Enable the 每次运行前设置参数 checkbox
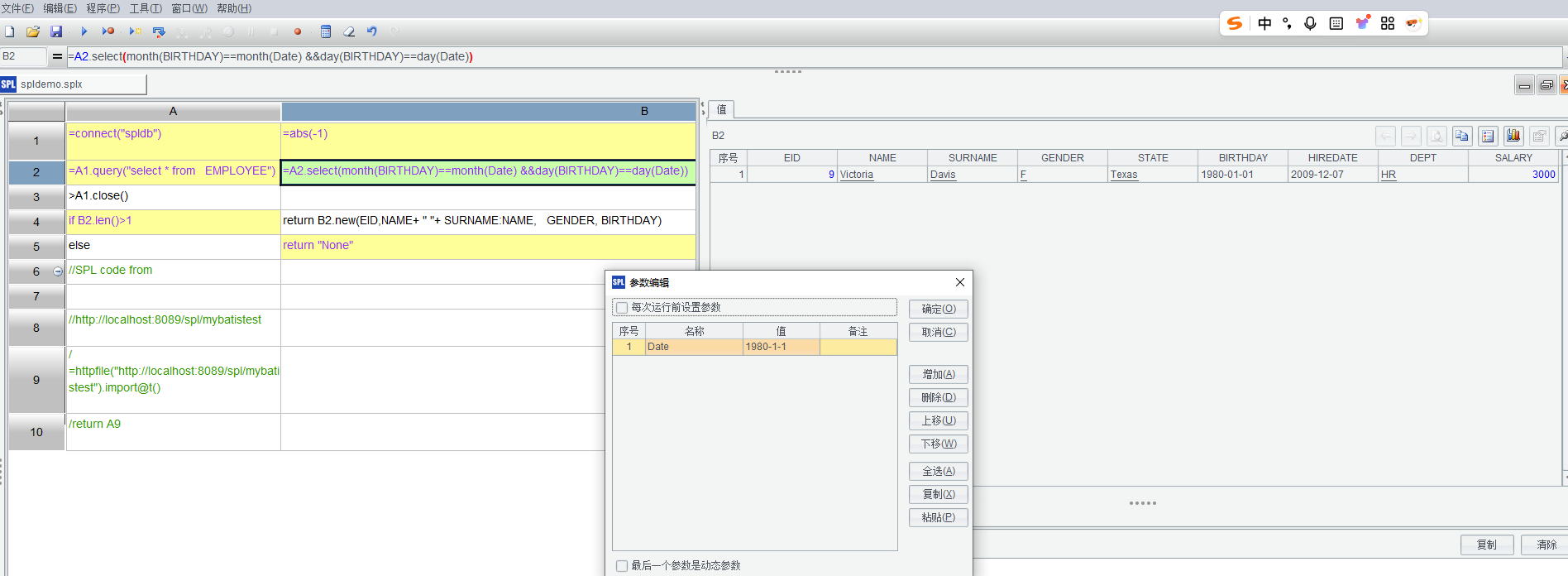The width and height of the screenshot is (1568, 576). coord(622,308)
